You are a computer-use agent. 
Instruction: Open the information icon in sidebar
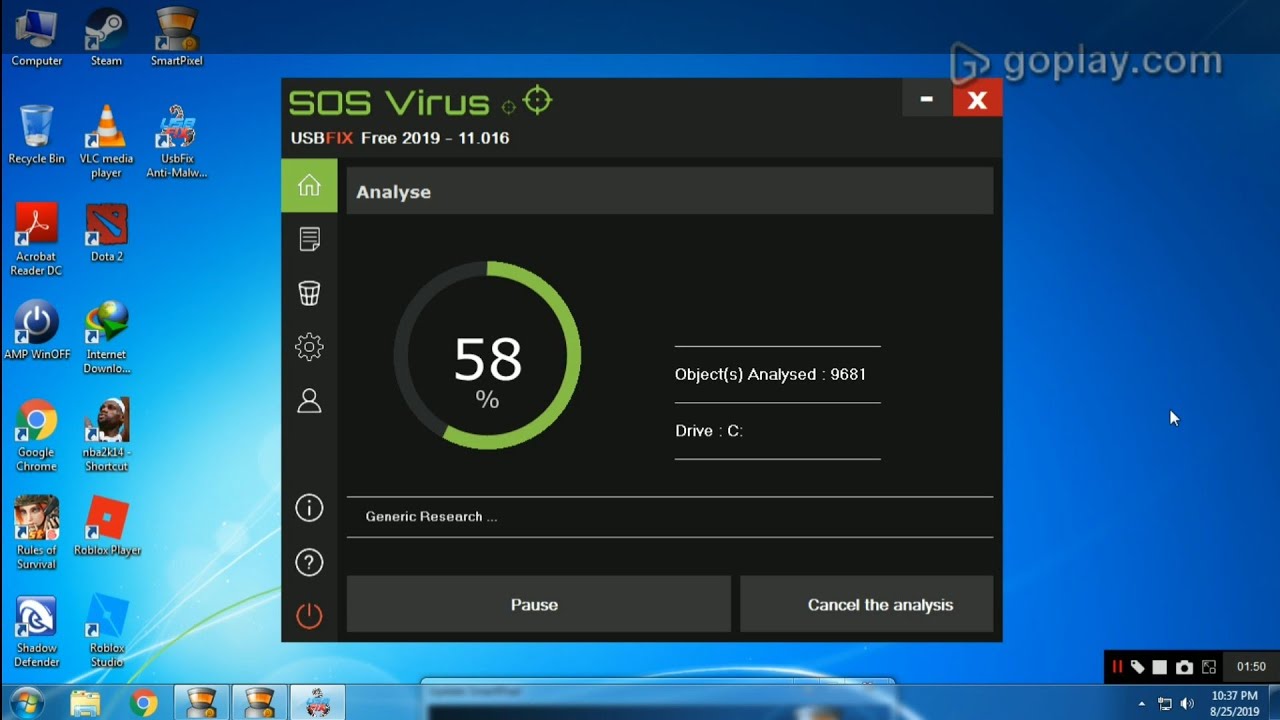click(x=309, y=508)
